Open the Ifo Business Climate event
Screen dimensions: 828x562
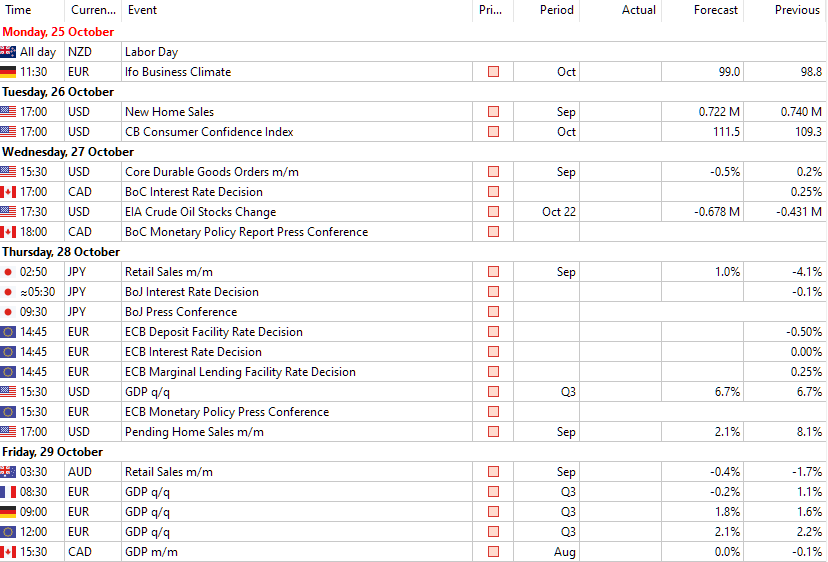click(x=178, y=72)
